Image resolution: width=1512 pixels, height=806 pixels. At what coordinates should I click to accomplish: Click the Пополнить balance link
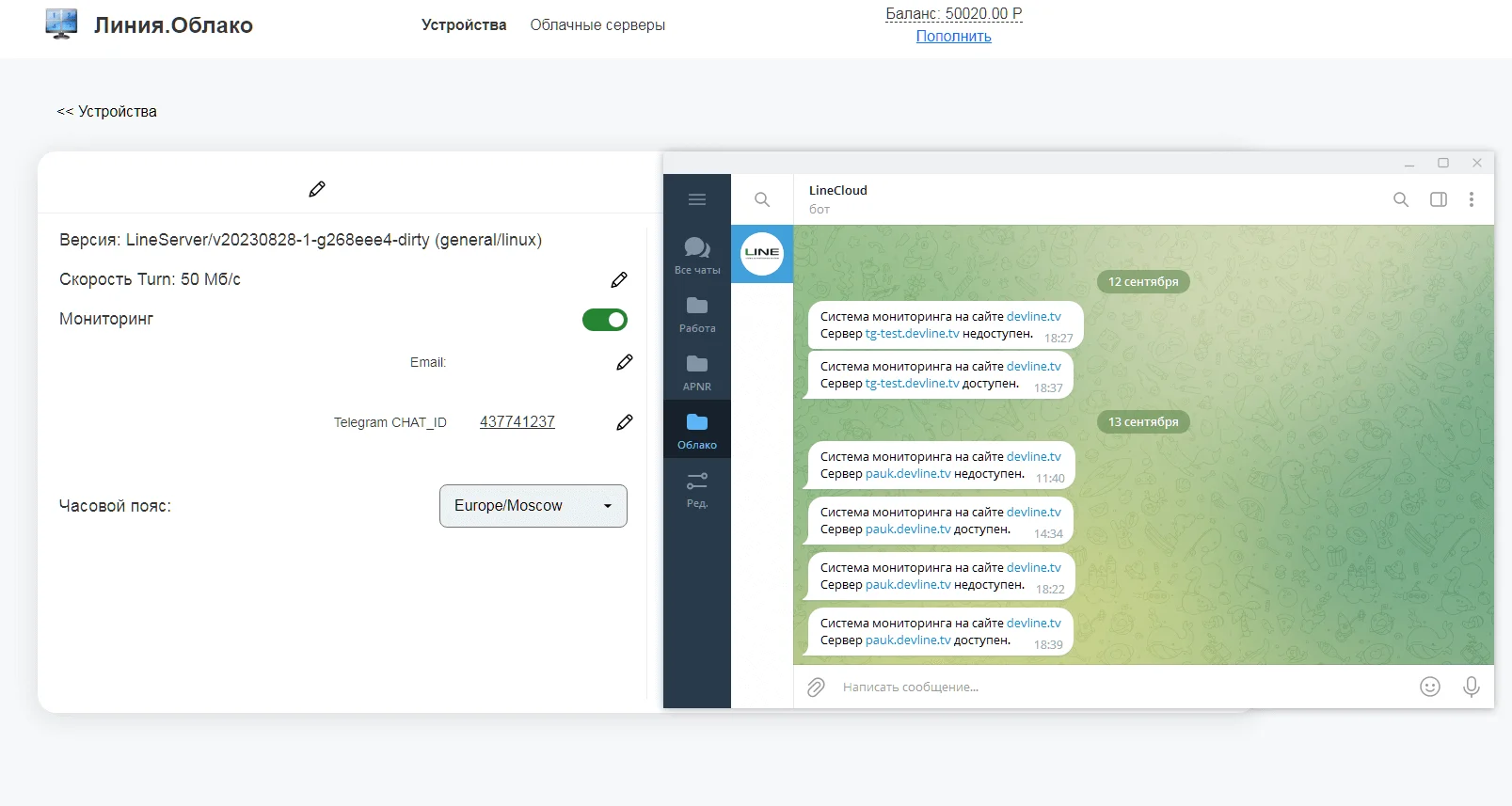click(953, 37)
